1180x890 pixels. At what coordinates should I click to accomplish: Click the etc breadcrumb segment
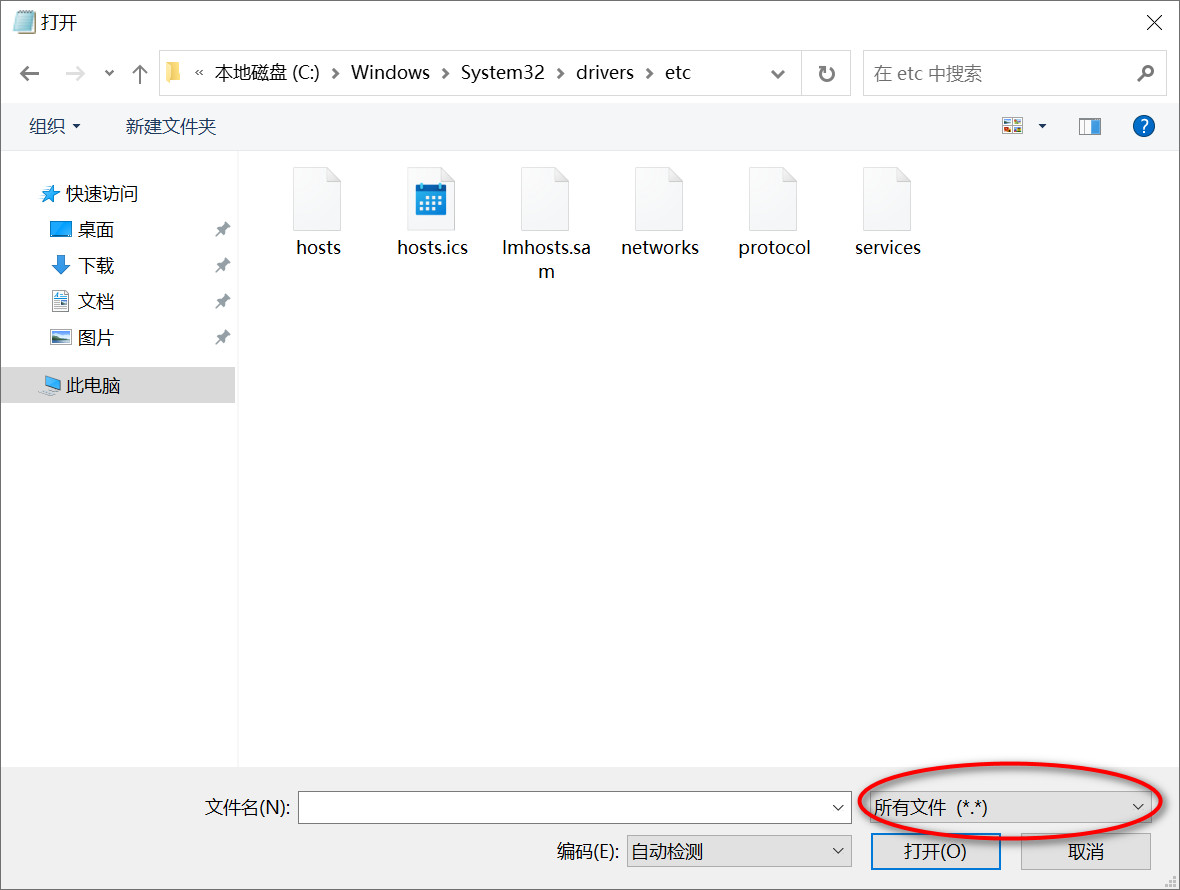pyautogui.click(x=677, y=72)
